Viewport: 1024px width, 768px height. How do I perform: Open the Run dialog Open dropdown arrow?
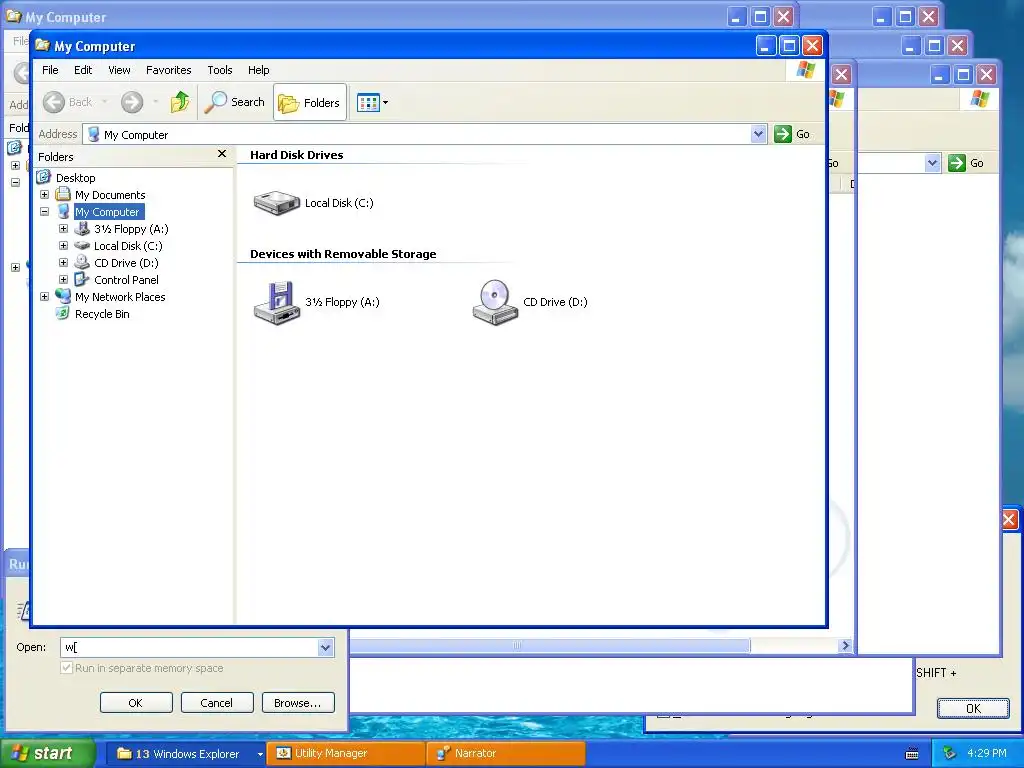point(325,647)
